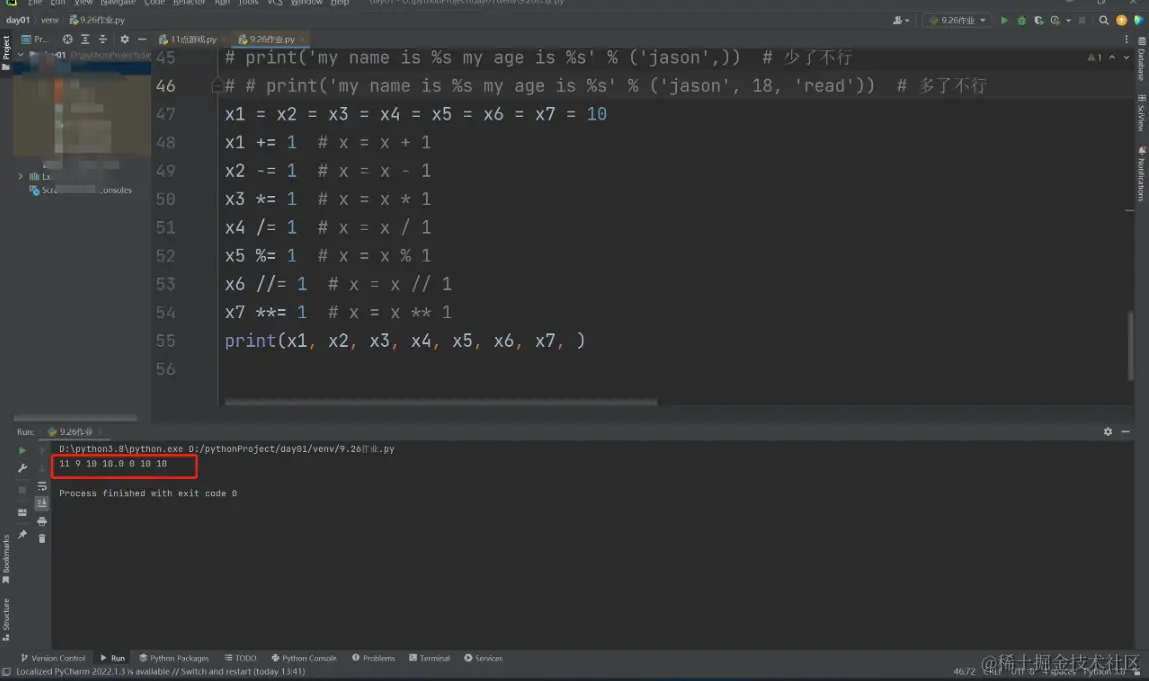Click the Stop square in Run panel
This screenshot has height=681, width=1149.
22,490
